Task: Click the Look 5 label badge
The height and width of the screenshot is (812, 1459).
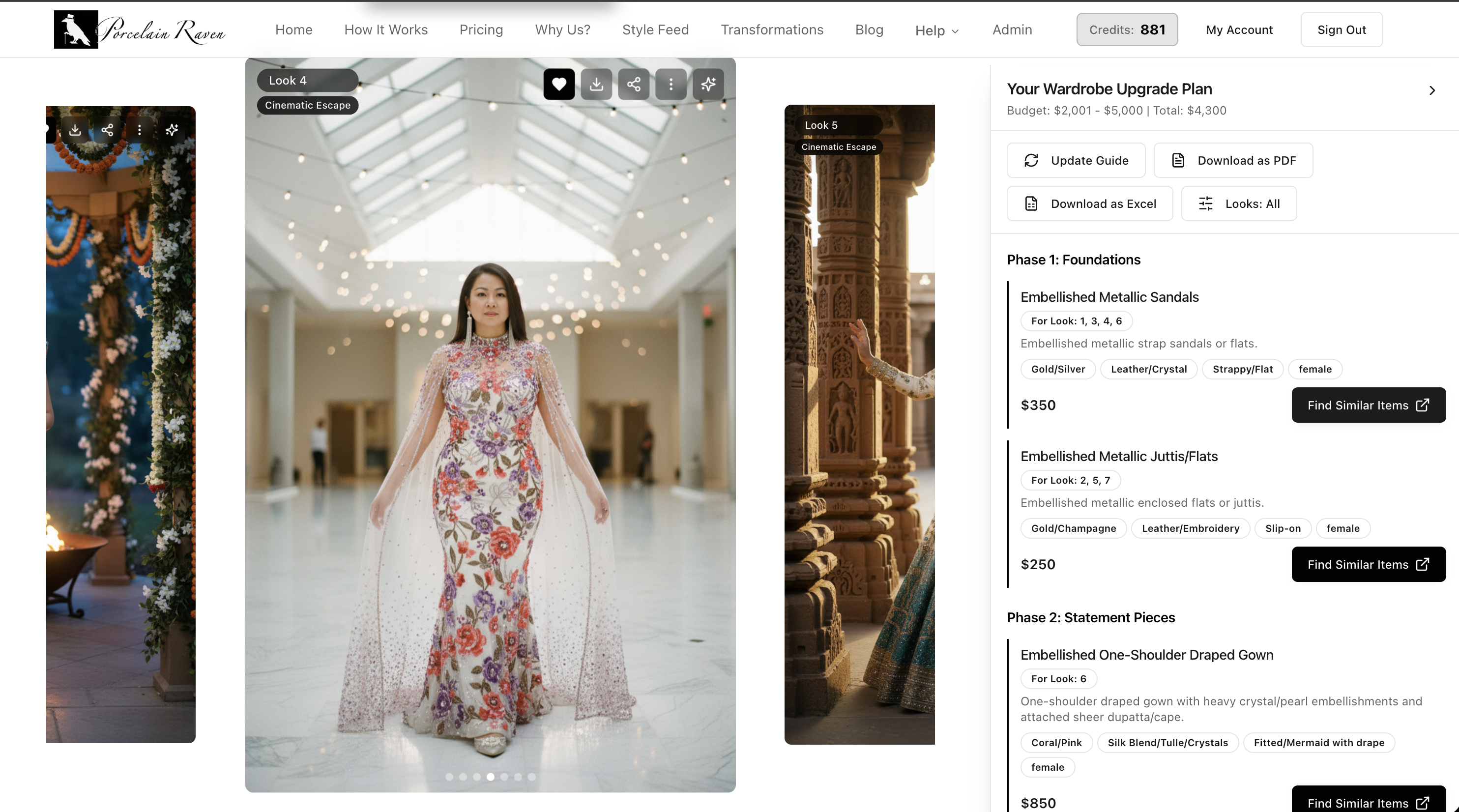Action: [839, 125]
